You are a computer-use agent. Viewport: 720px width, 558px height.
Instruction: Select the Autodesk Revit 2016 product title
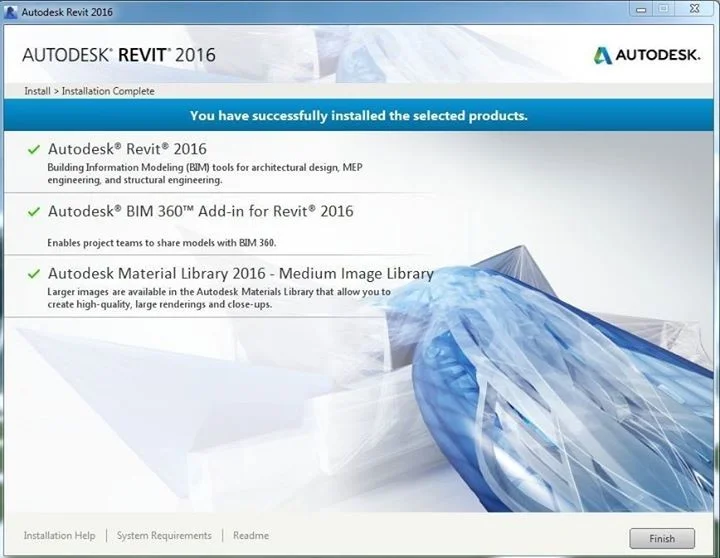(x=127, y=149)
